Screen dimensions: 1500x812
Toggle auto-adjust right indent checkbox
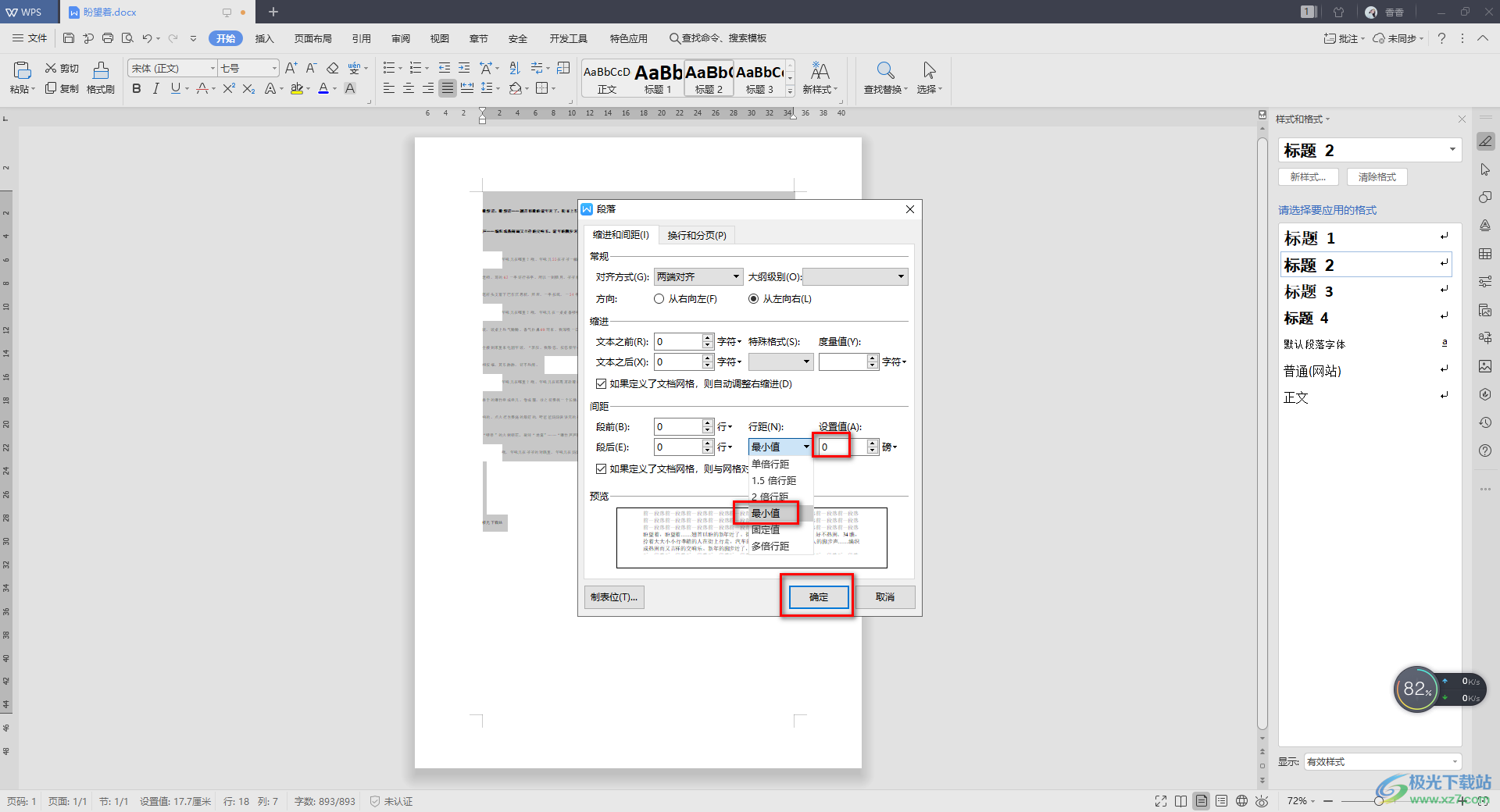[x=601, y=384]
